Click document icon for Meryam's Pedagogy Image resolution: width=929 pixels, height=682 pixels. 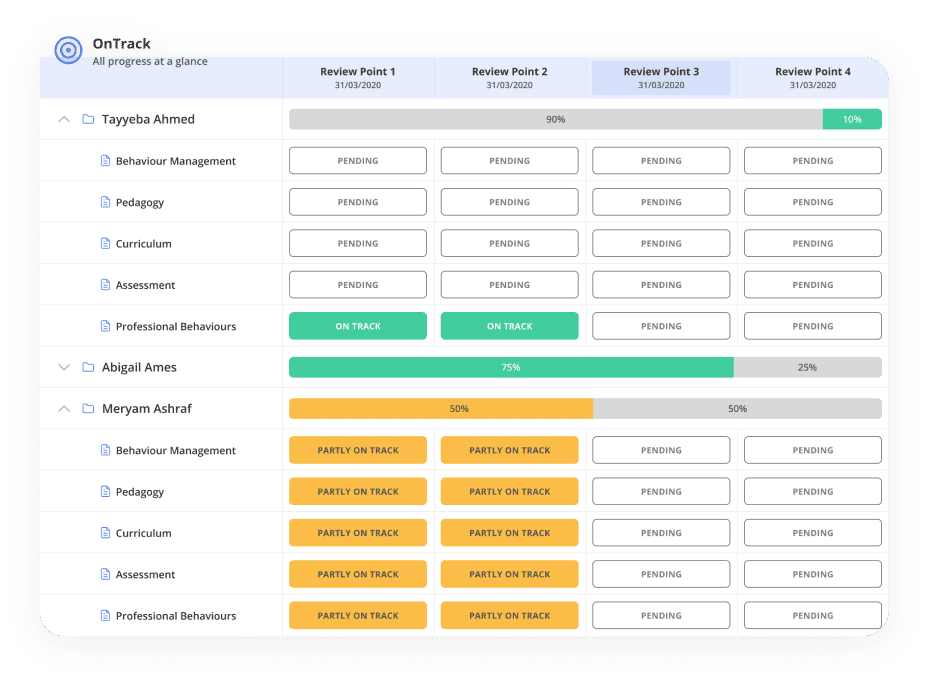(x=105, y=491)
